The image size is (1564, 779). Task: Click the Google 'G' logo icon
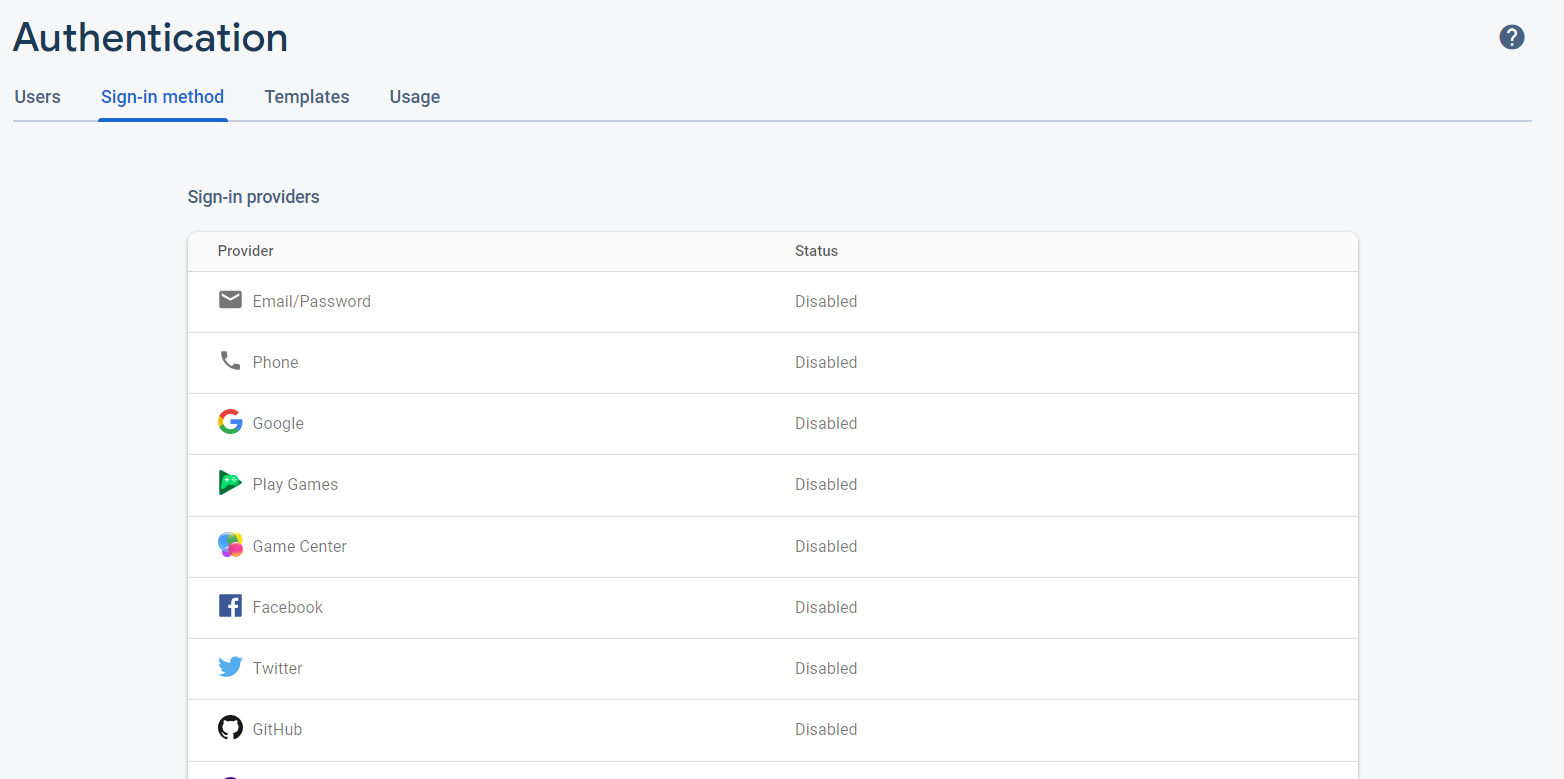[230, 422]
